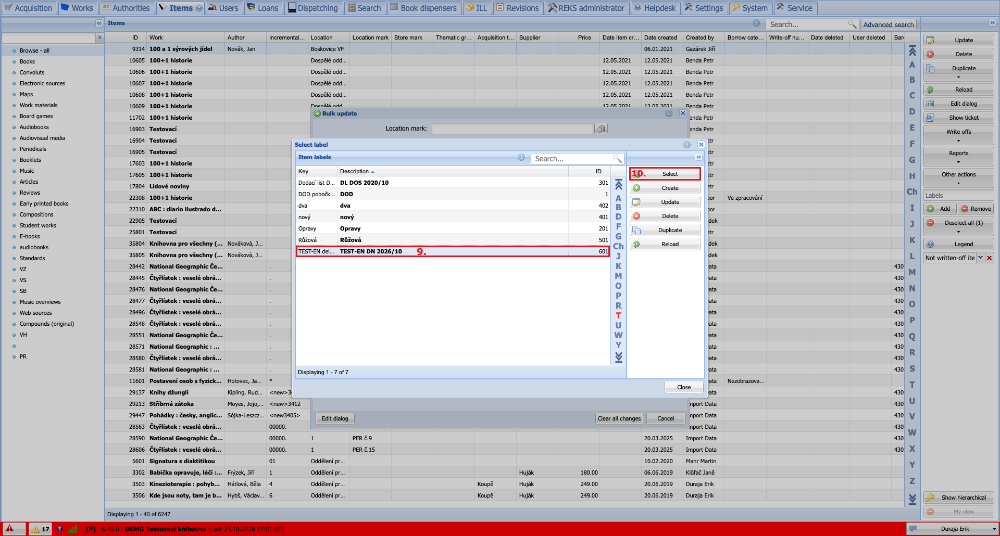Open the help icon in Item labels header

click(521, 157)
